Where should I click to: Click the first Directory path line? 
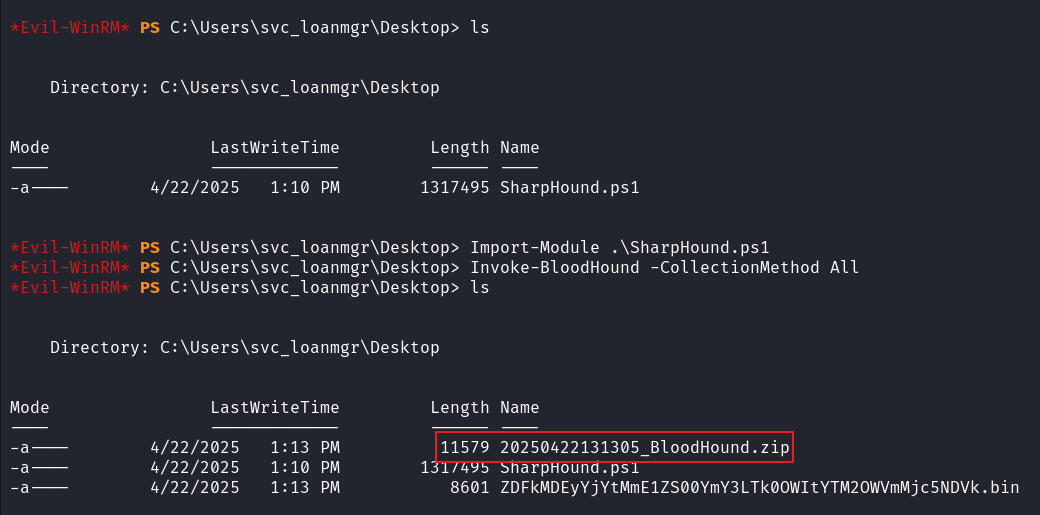tap(245, 88)
